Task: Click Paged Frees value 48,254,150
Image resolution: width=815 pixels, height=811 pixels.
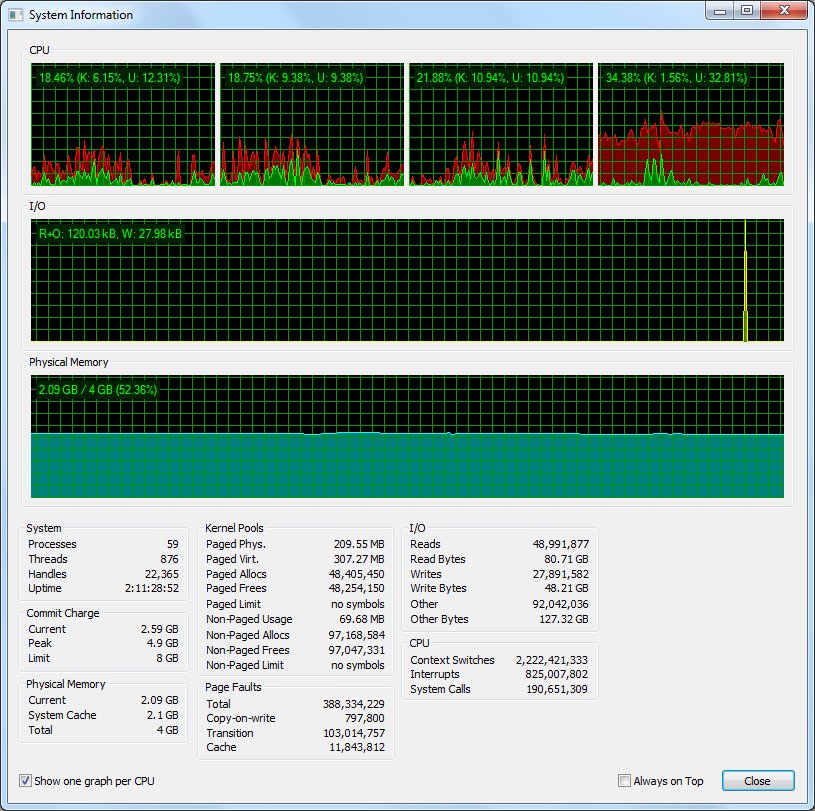Action: 357,588
